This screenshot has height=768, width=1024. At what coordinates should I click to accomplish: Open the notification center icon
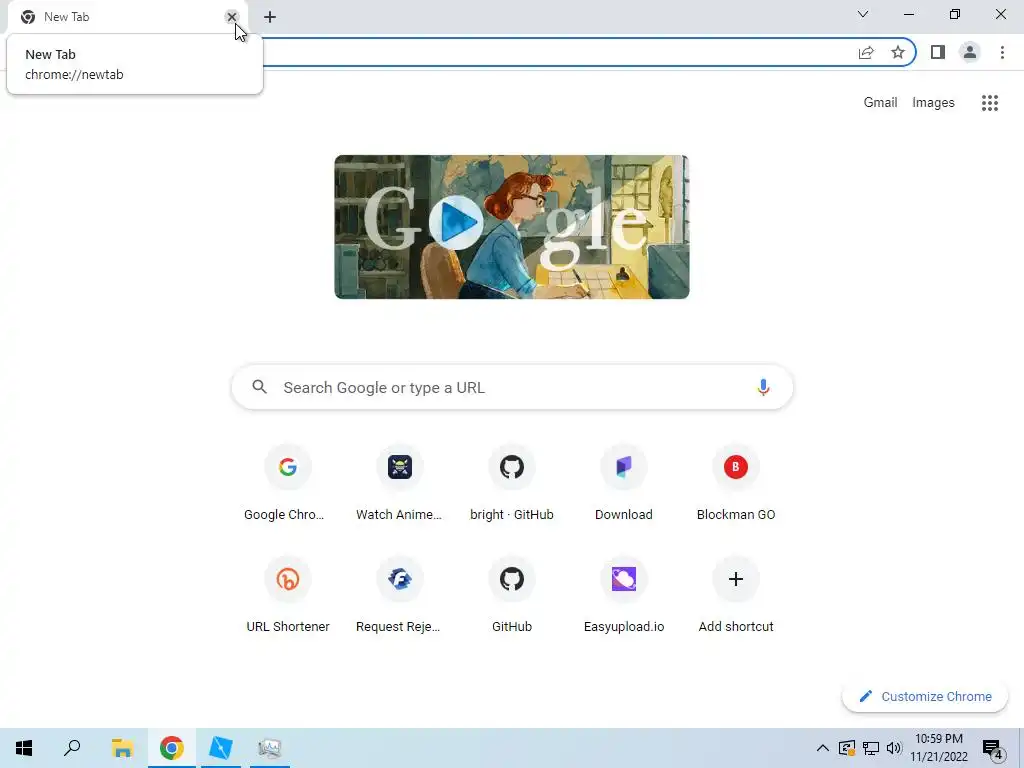tap(993, 749)
